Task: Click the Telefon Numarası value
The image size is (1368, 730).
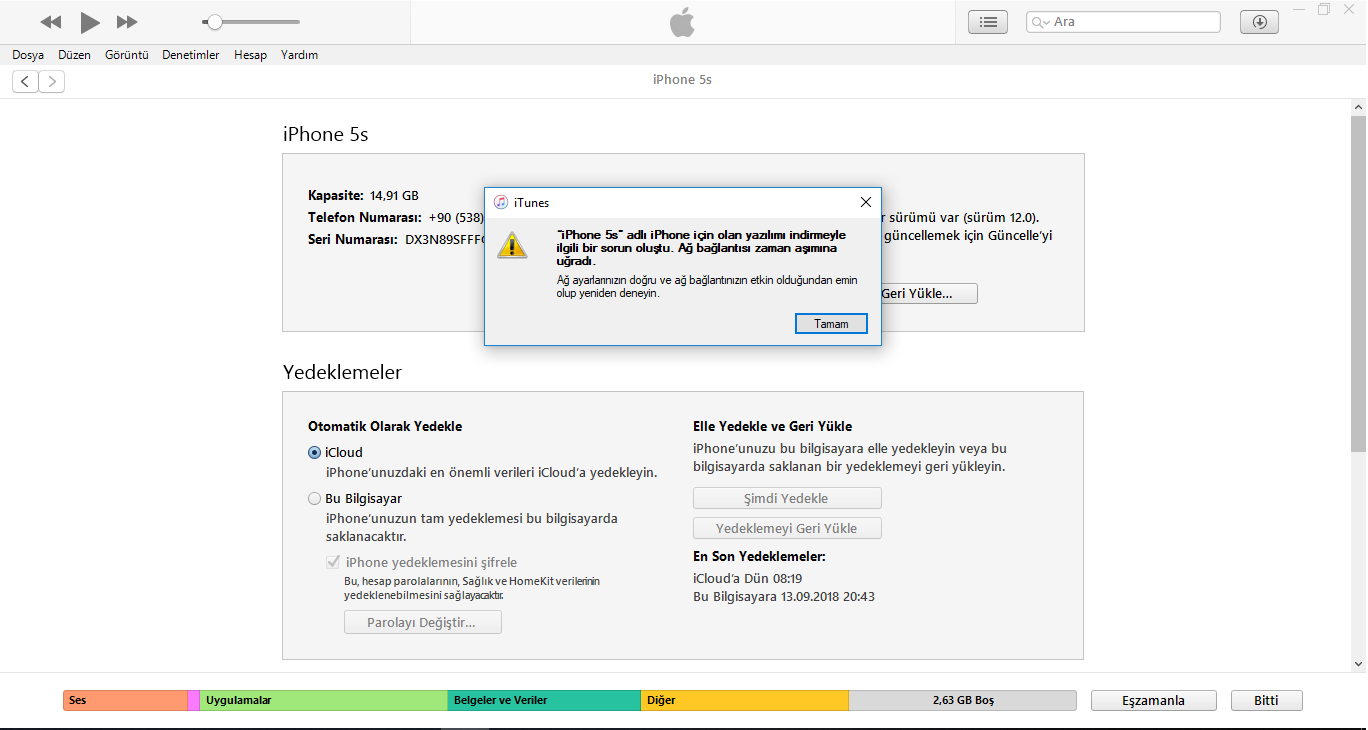Action: (456, 218)
